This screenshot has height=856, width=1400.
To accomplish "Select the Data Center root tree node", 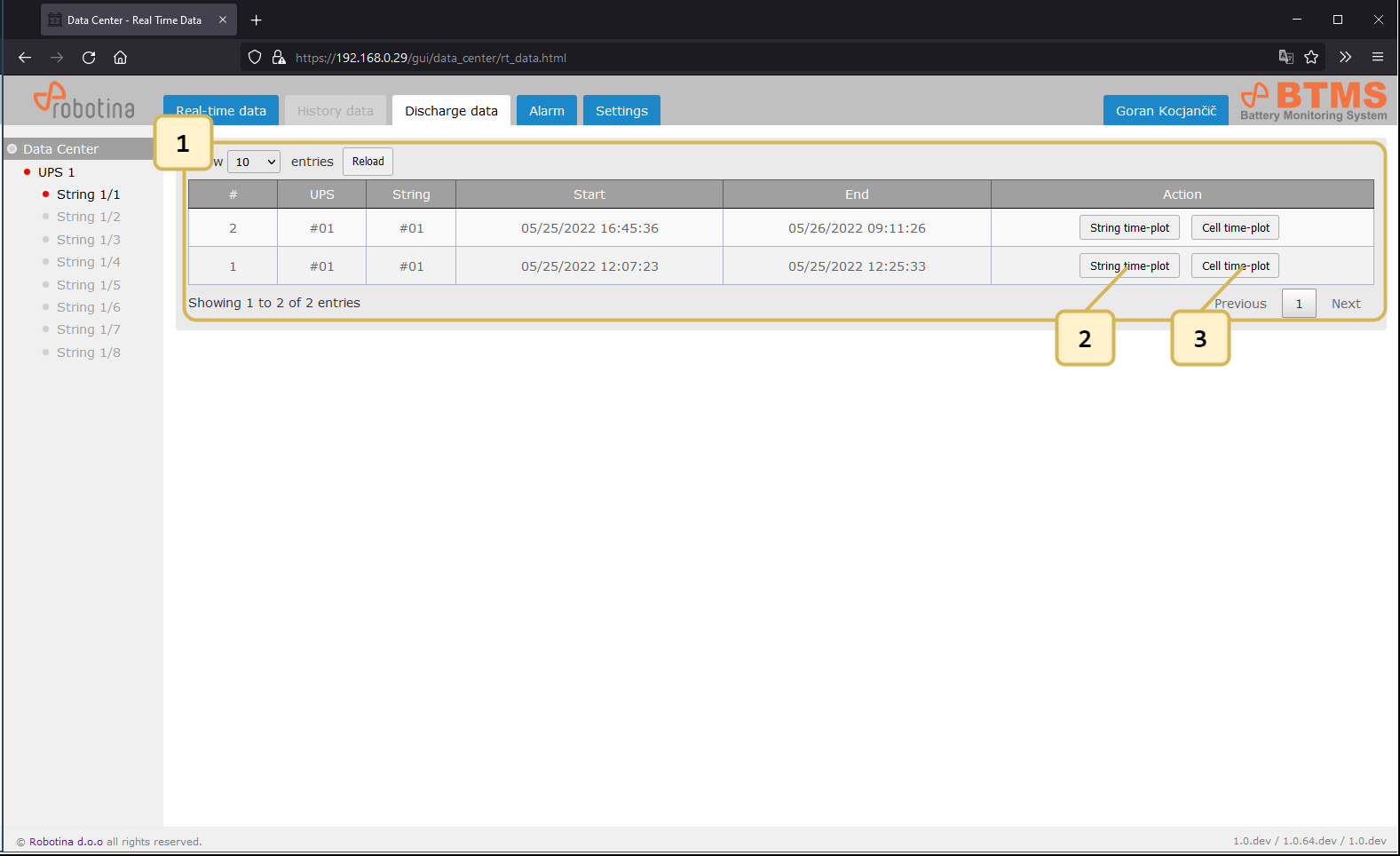I will click(60, 149).
